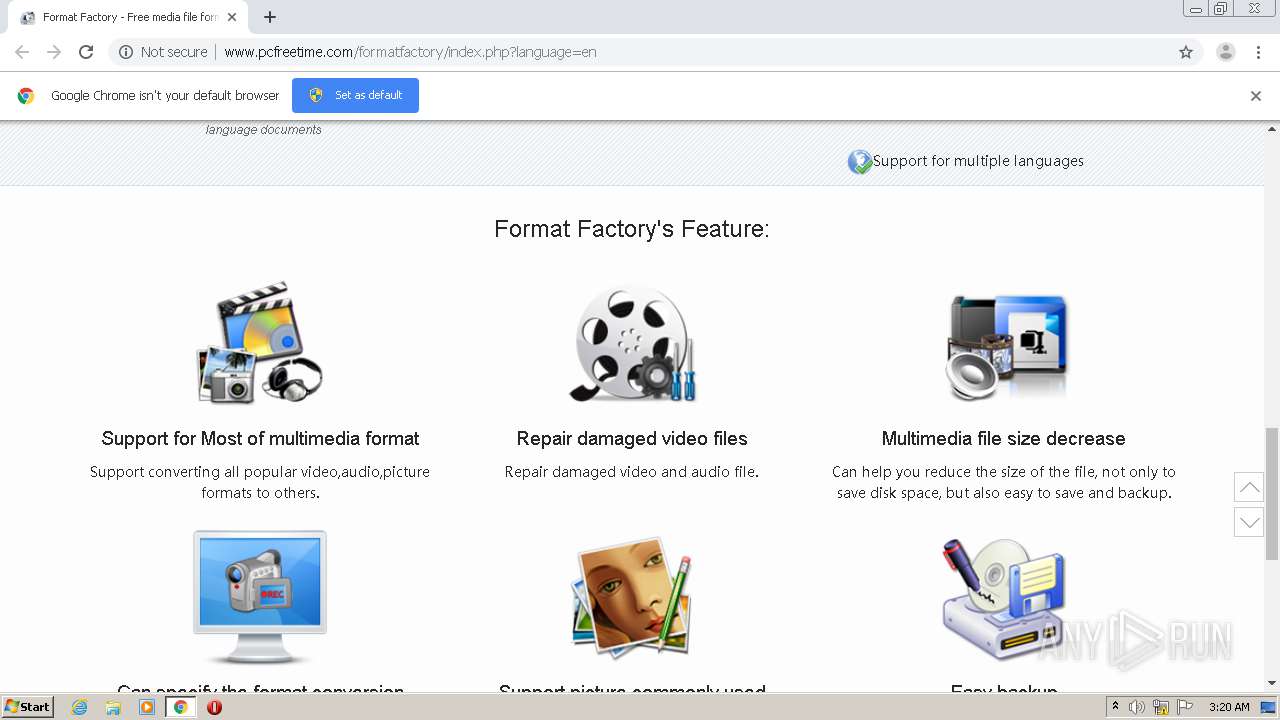Click the film reel repair icon
1280x720 pixels.
(632, 344)
